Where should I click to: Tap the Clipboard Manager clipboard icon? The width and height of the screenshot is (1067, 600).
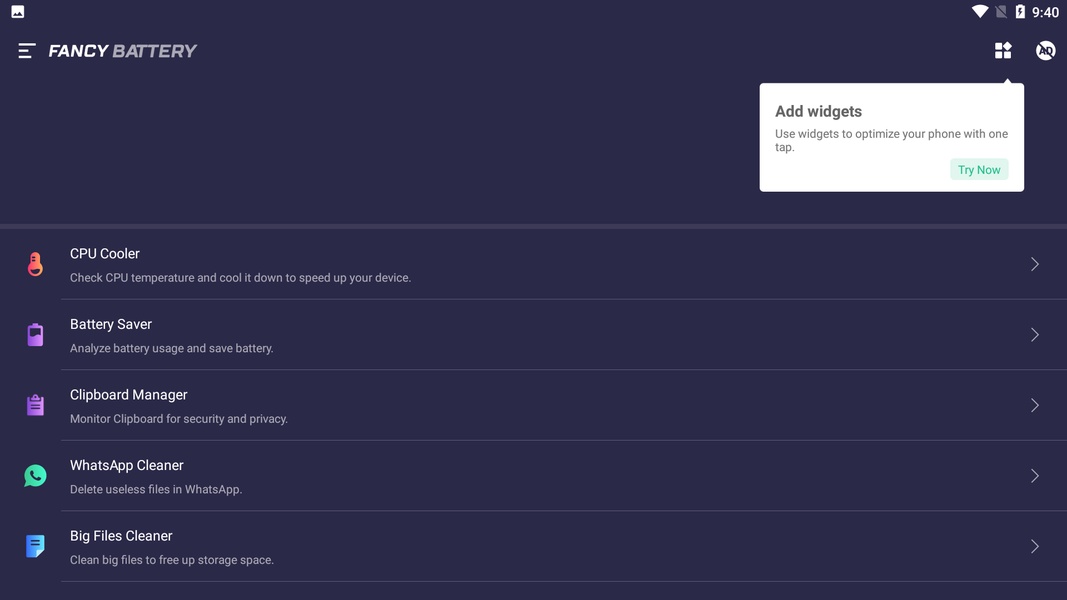tap(35, 405)
